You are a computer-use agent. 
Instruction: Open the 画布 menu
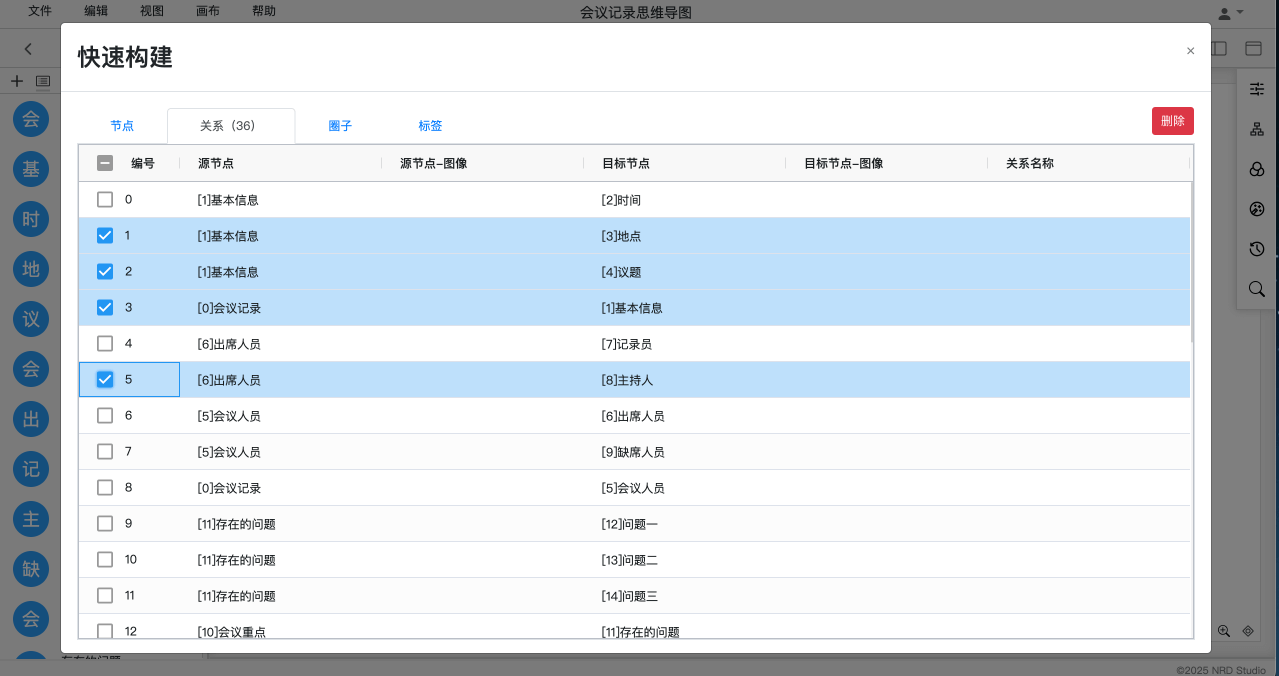coord(208,11)
